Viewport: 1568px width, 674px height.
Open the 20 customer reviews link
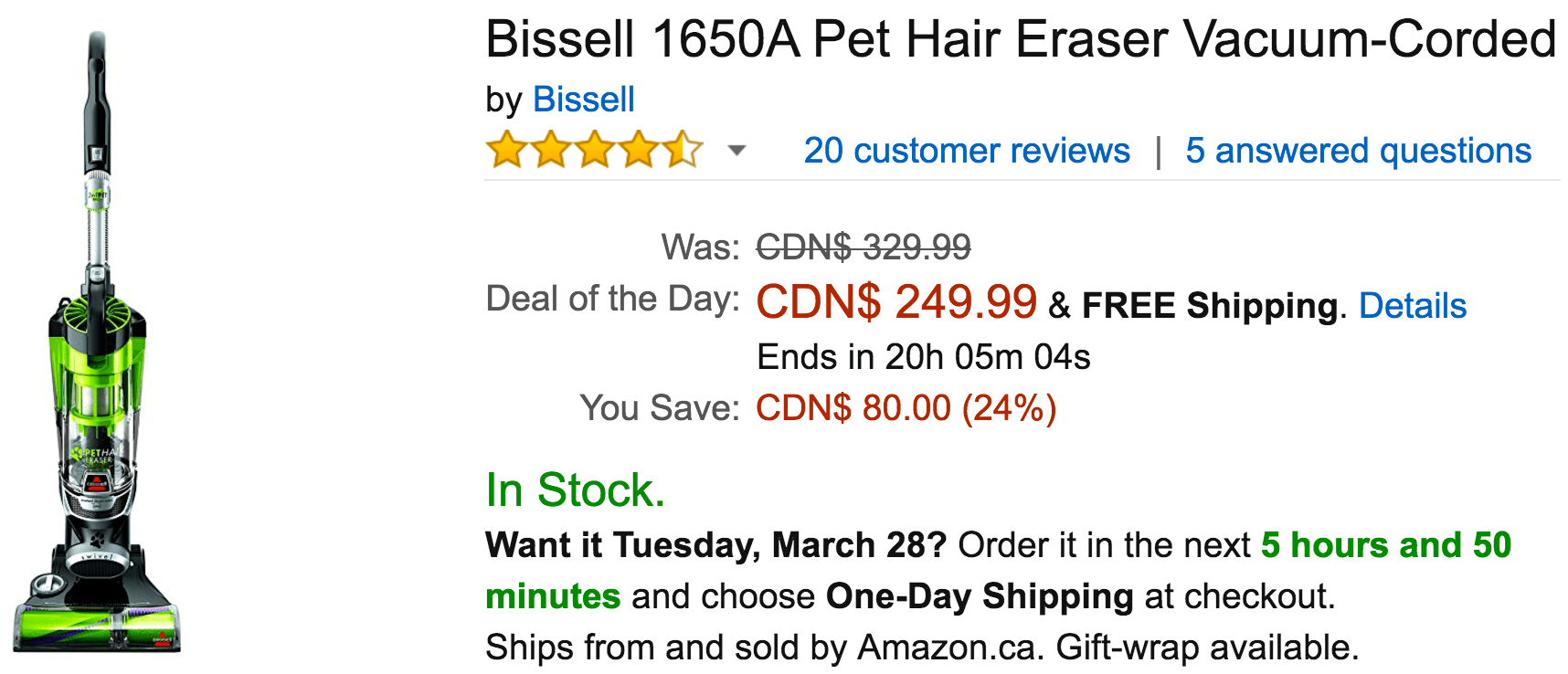pos(966,151)
